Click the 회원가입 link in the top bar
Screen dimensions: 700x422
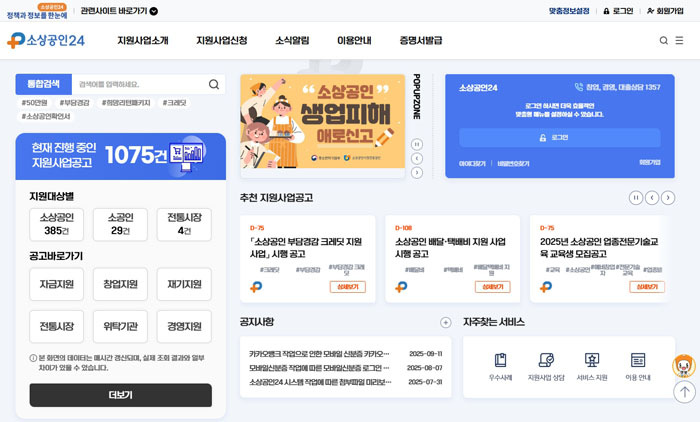pyautogui.click(x=665, y=11)
